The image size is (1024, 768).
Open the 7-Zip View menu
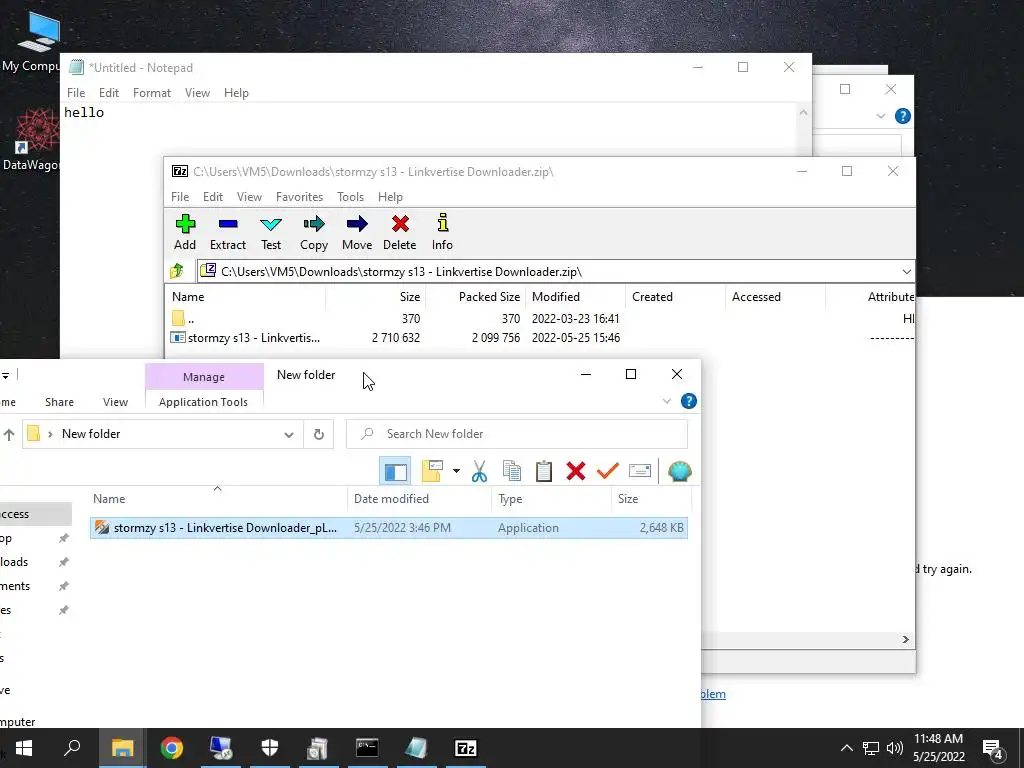pos(249,197)
